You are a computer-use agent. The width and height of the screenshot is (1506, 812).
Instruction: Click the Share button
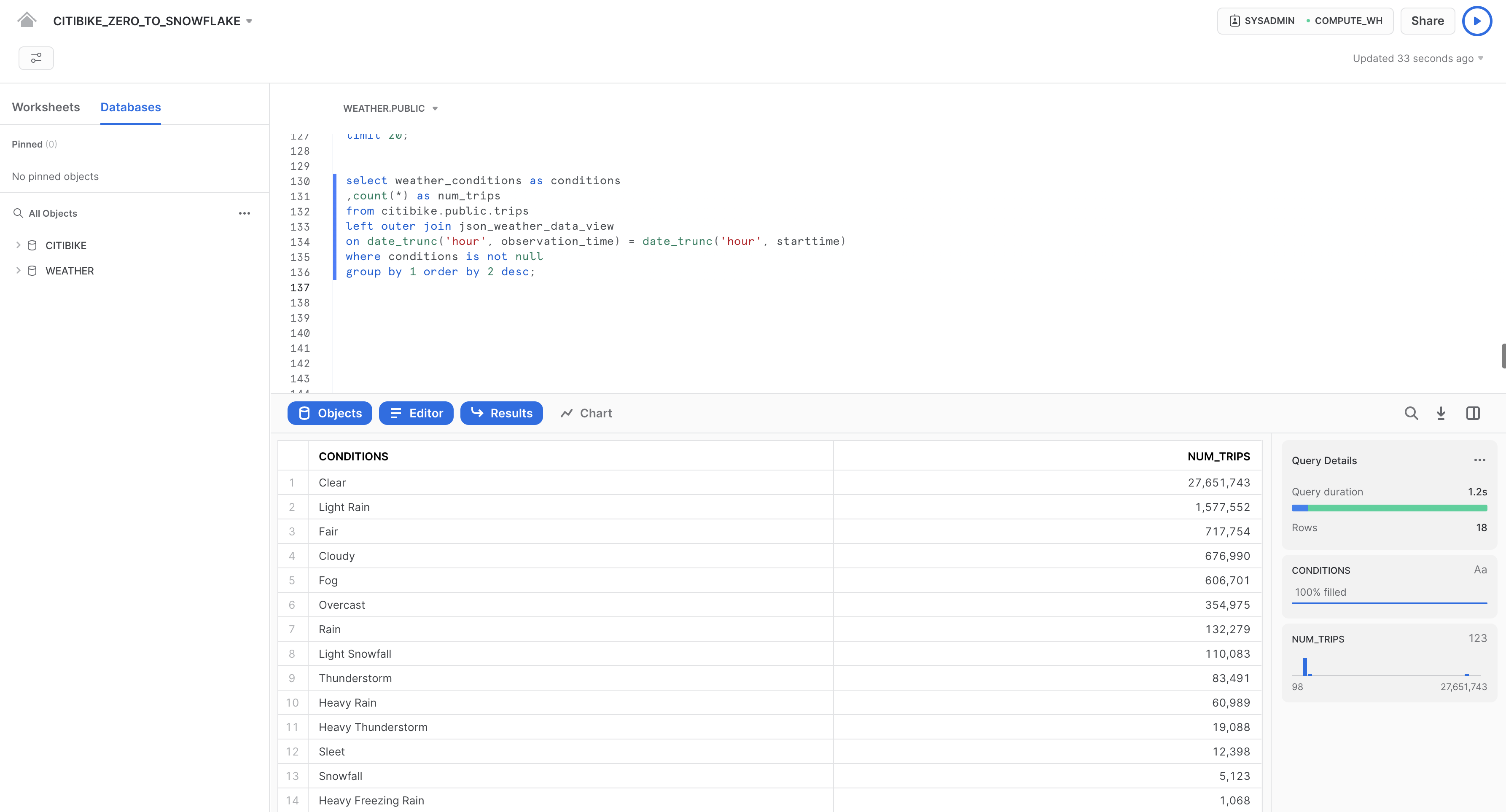pos(1427,21)
